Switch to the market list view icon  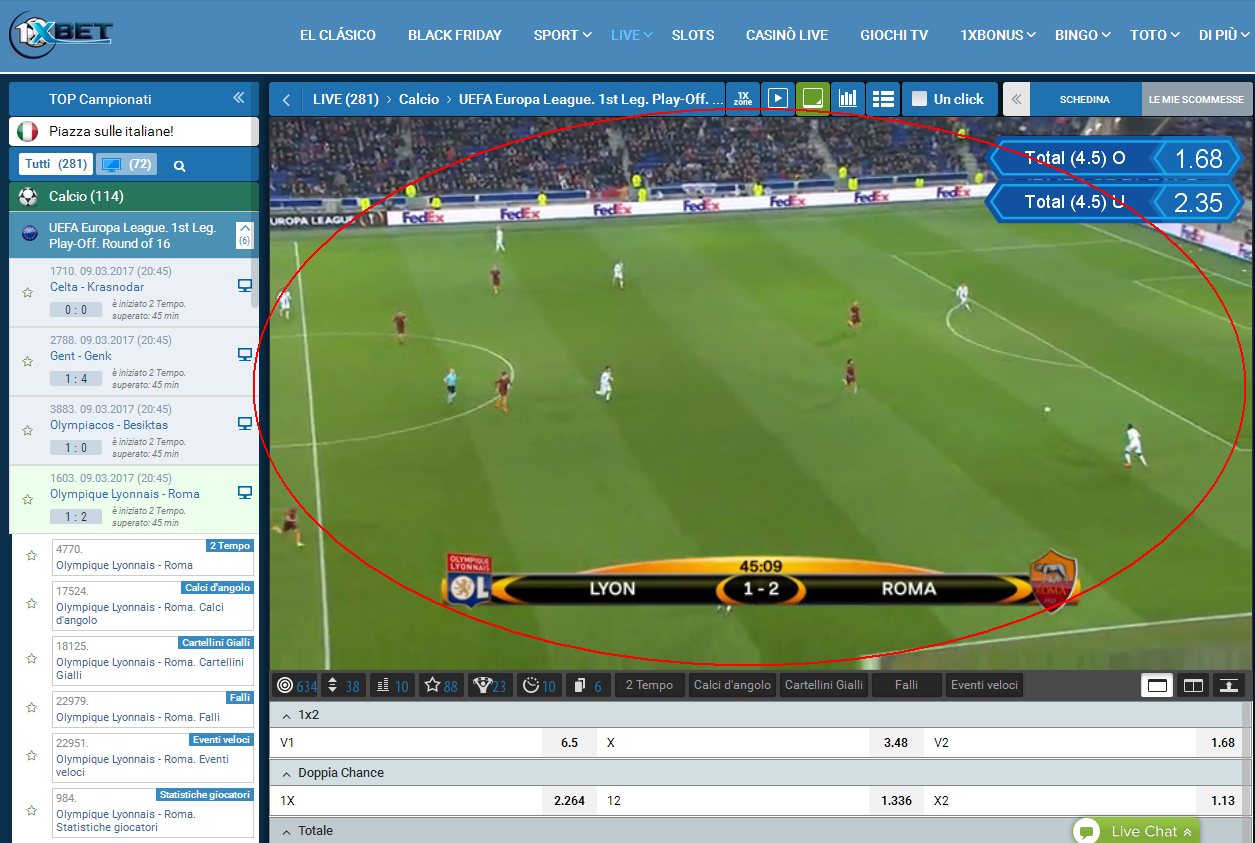pos(882,99)
